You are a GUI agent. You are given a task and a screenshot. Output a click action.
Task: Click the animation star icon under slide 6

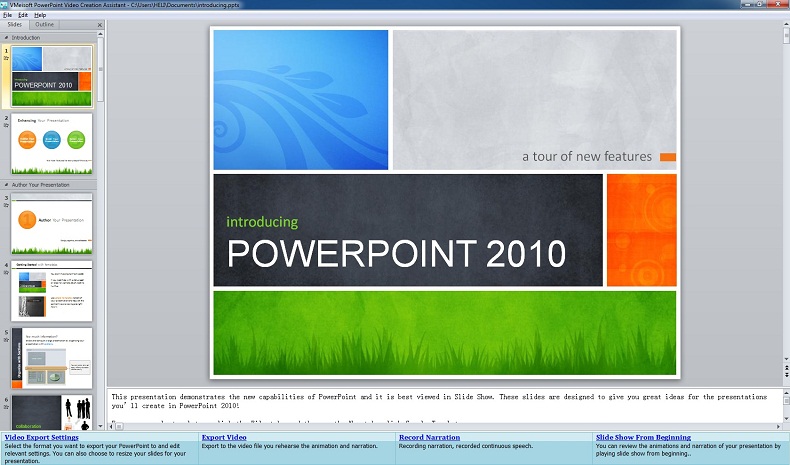point(6,407)
